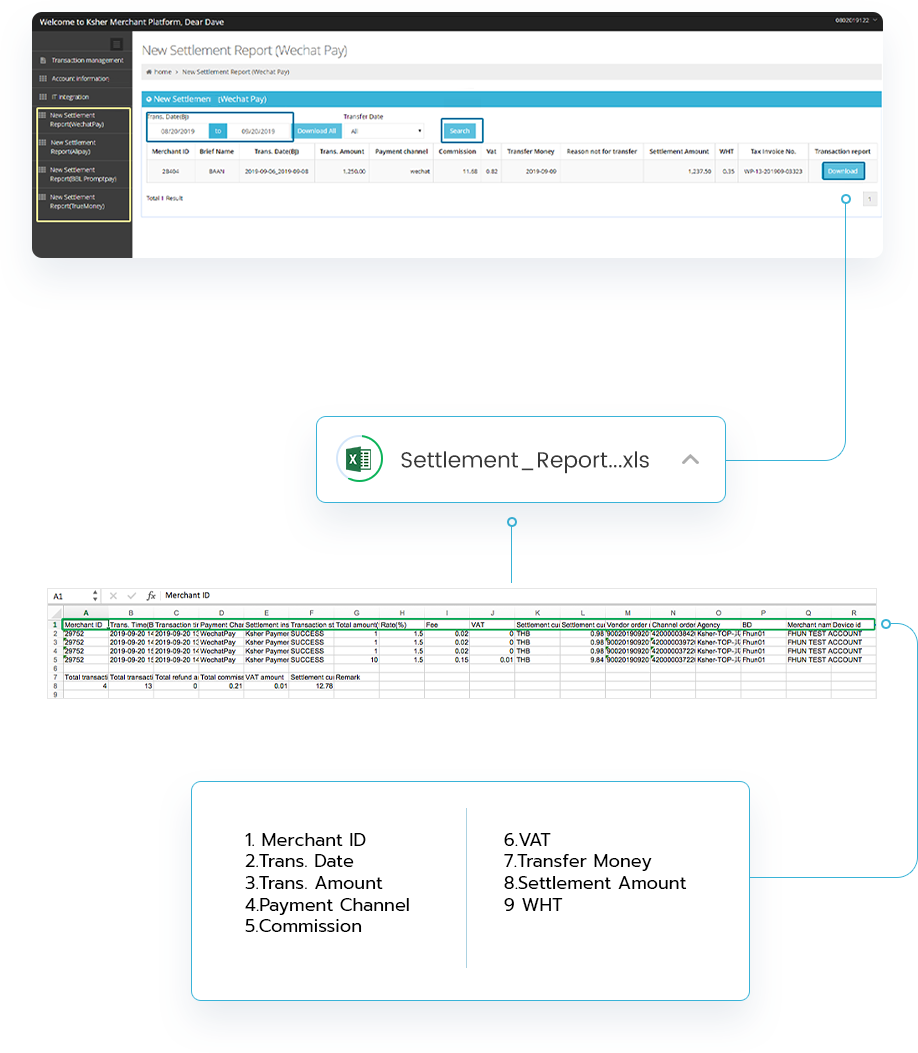Click settlement total cell 12.78

coord(312,686)
